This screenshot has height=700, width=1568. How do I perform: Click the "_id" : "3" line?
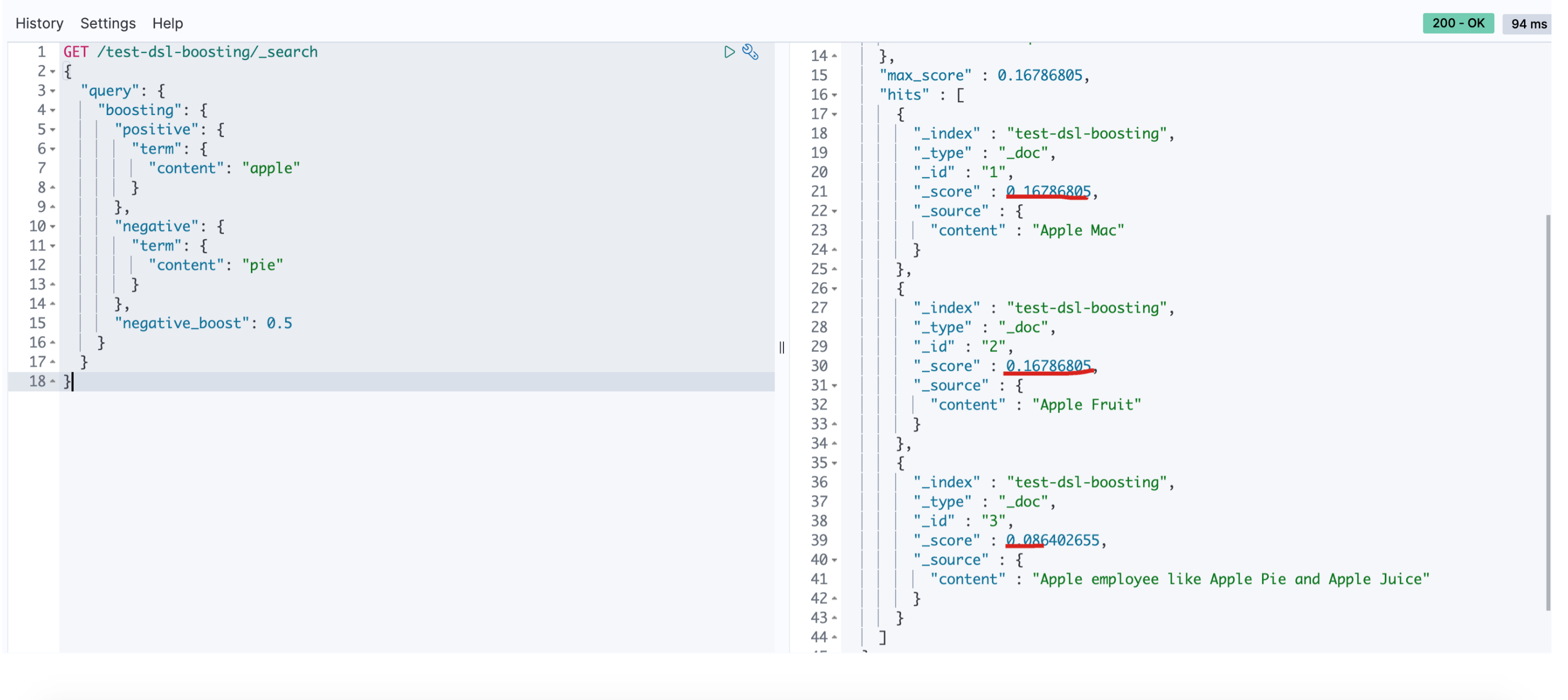(963, 521)
